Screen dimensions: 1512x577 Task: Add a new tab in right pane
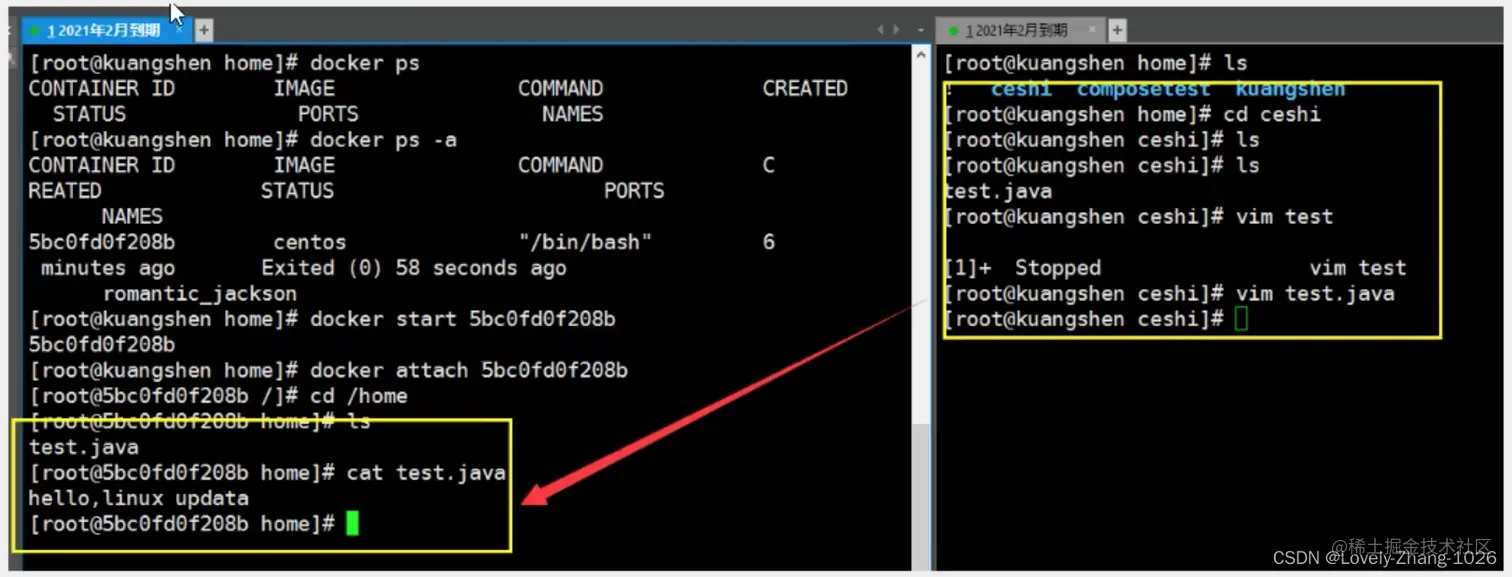coord(1117,31)
